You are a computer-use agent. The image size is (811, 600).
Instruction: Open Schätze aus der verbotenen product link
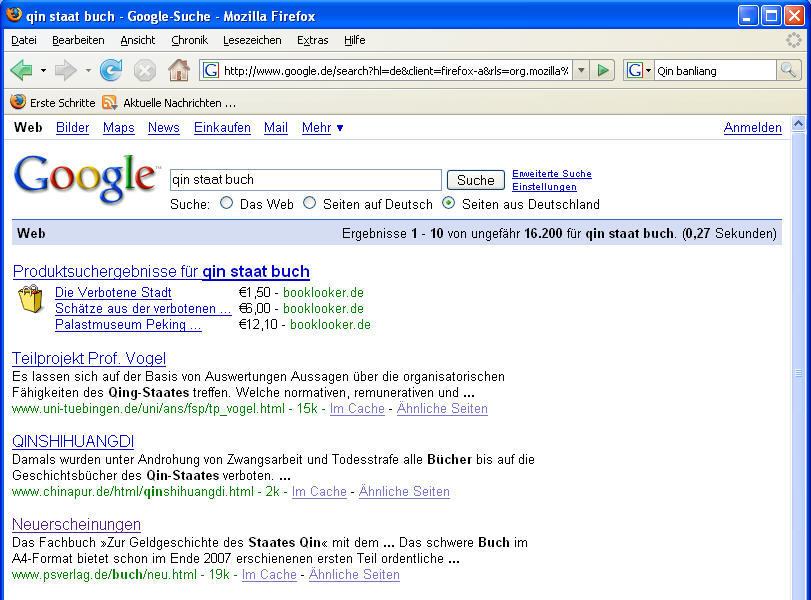[x=143, y=308]
